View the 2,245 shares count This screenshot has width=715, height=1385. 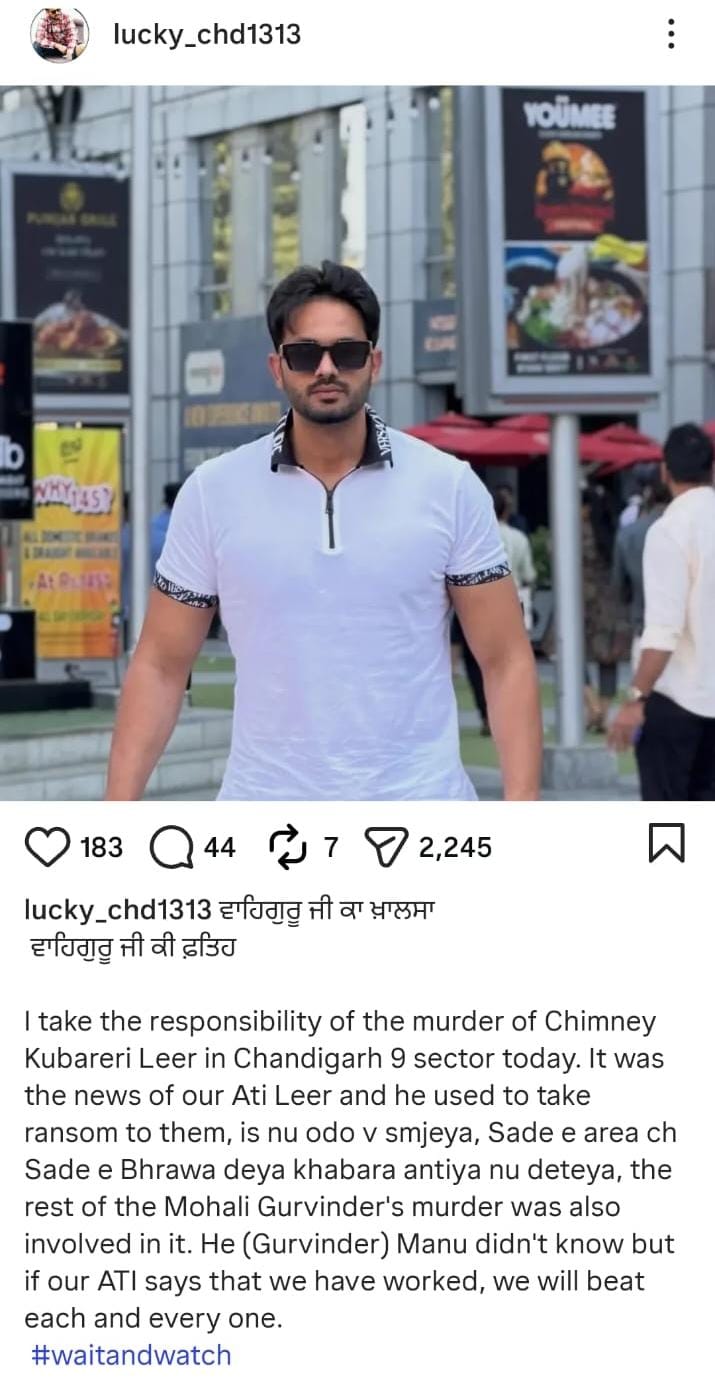click(455, 848)
